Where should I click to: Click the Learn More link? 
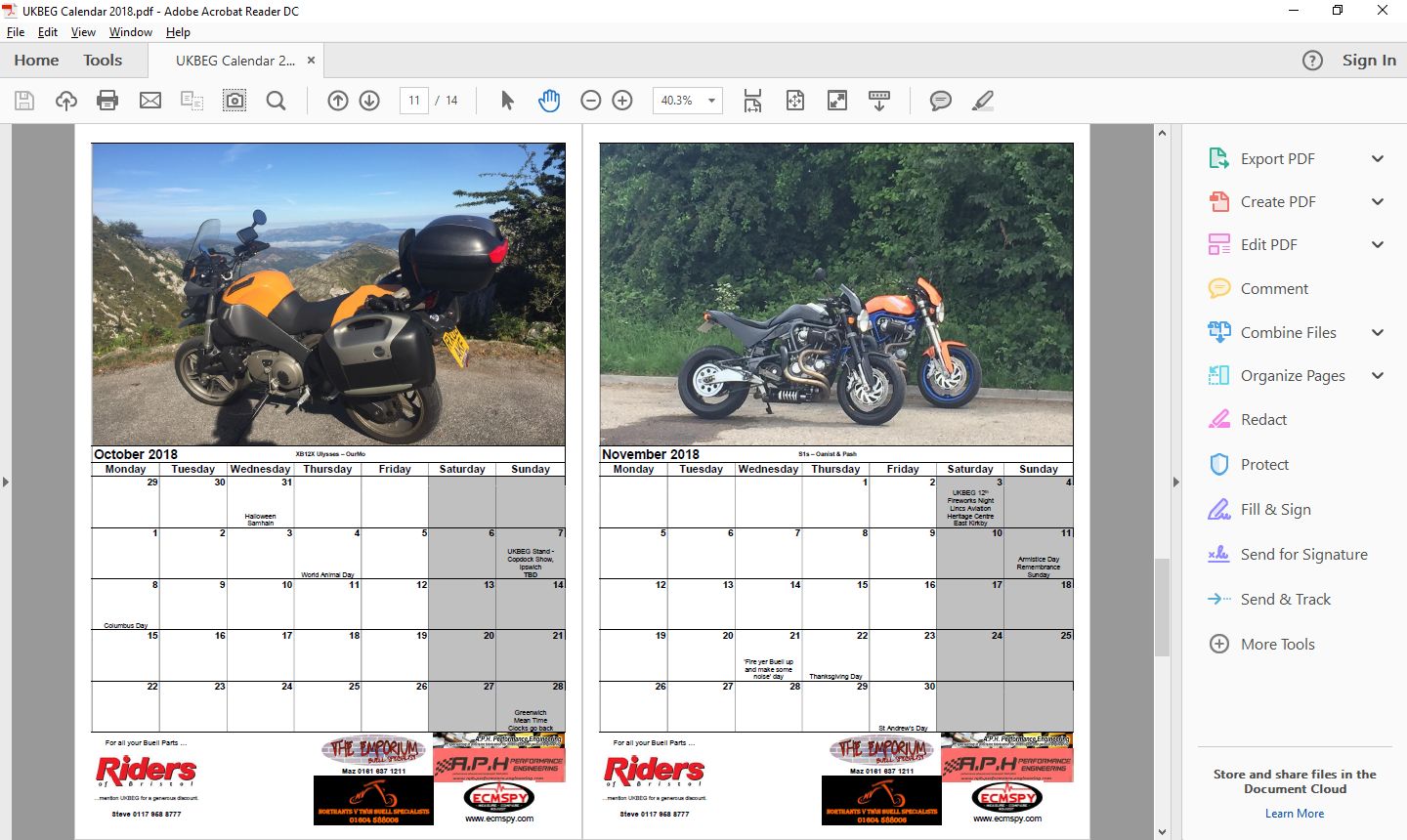[x=1295, y=814]
